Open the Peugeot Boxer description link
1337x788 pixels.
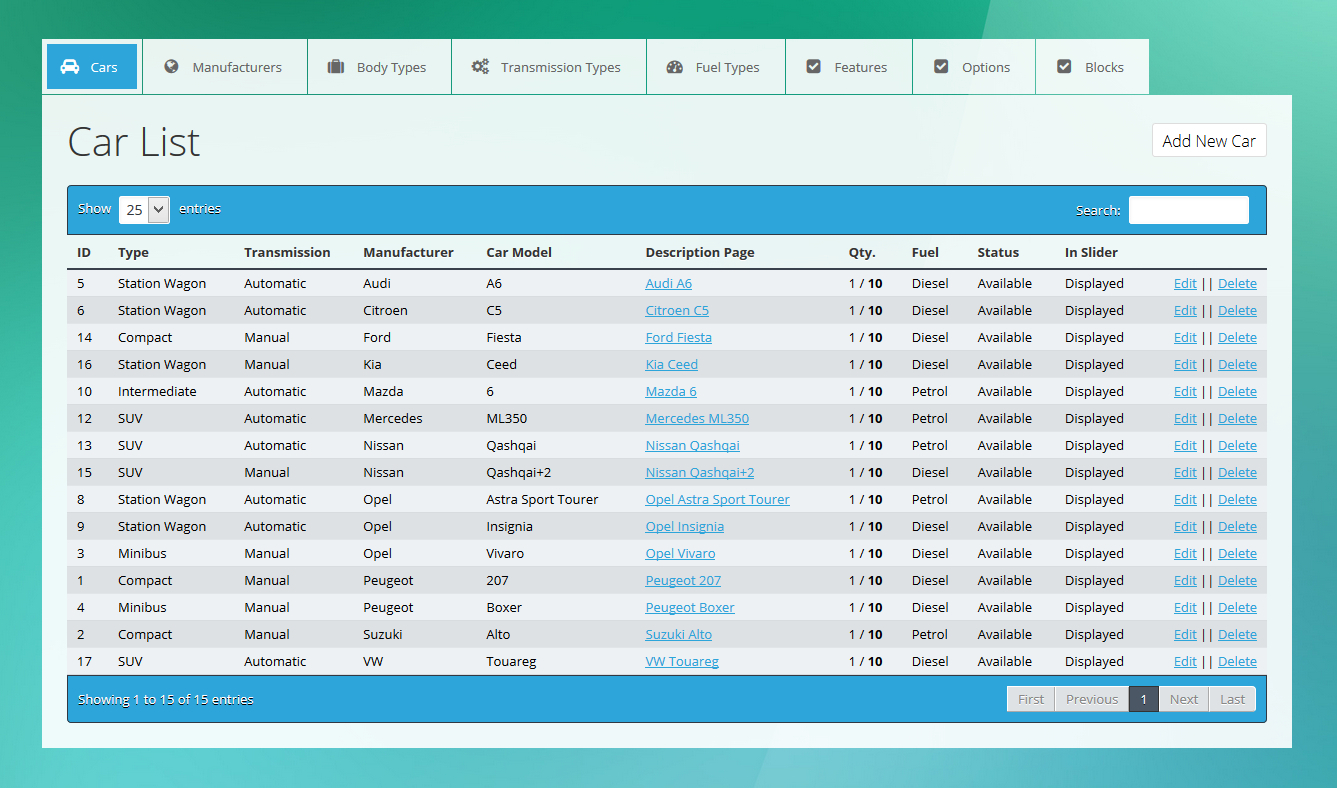tap(690, 607)
